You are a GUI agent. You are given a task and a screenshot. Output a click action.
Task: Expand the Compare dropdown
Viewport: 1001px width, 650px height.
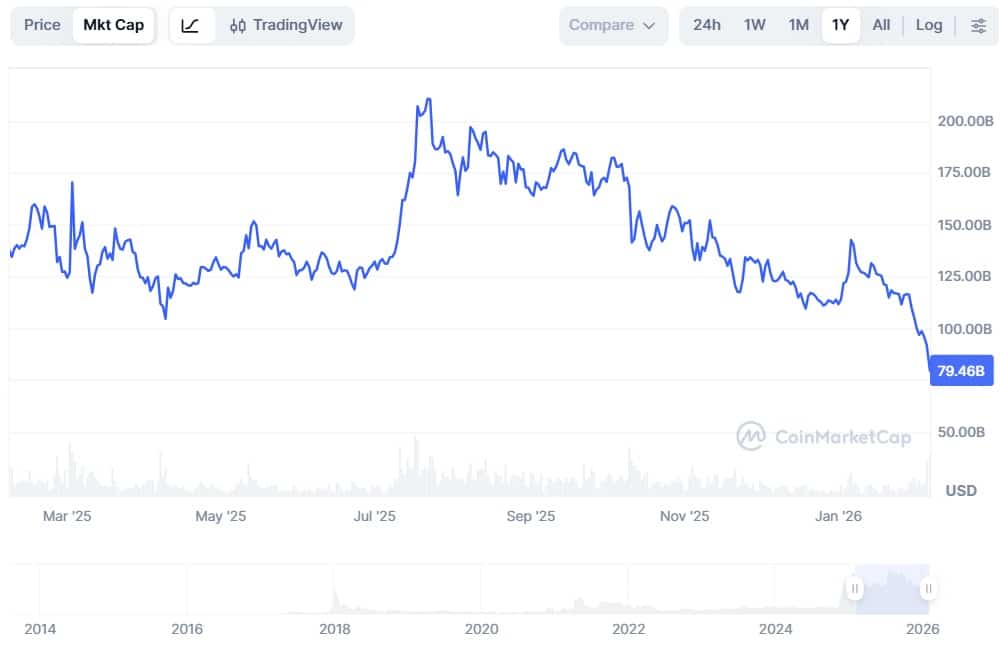[x=612, y=25]
